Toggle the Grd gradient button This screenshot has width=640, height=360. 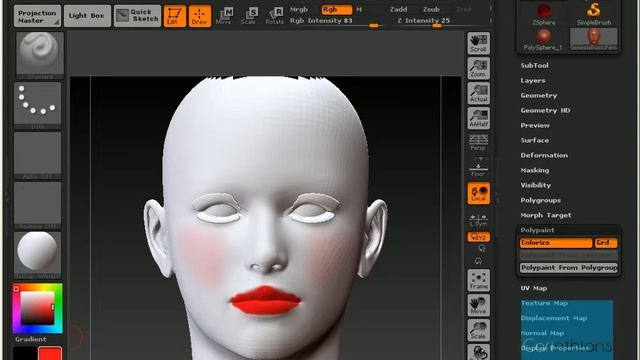tap(606, 243)
